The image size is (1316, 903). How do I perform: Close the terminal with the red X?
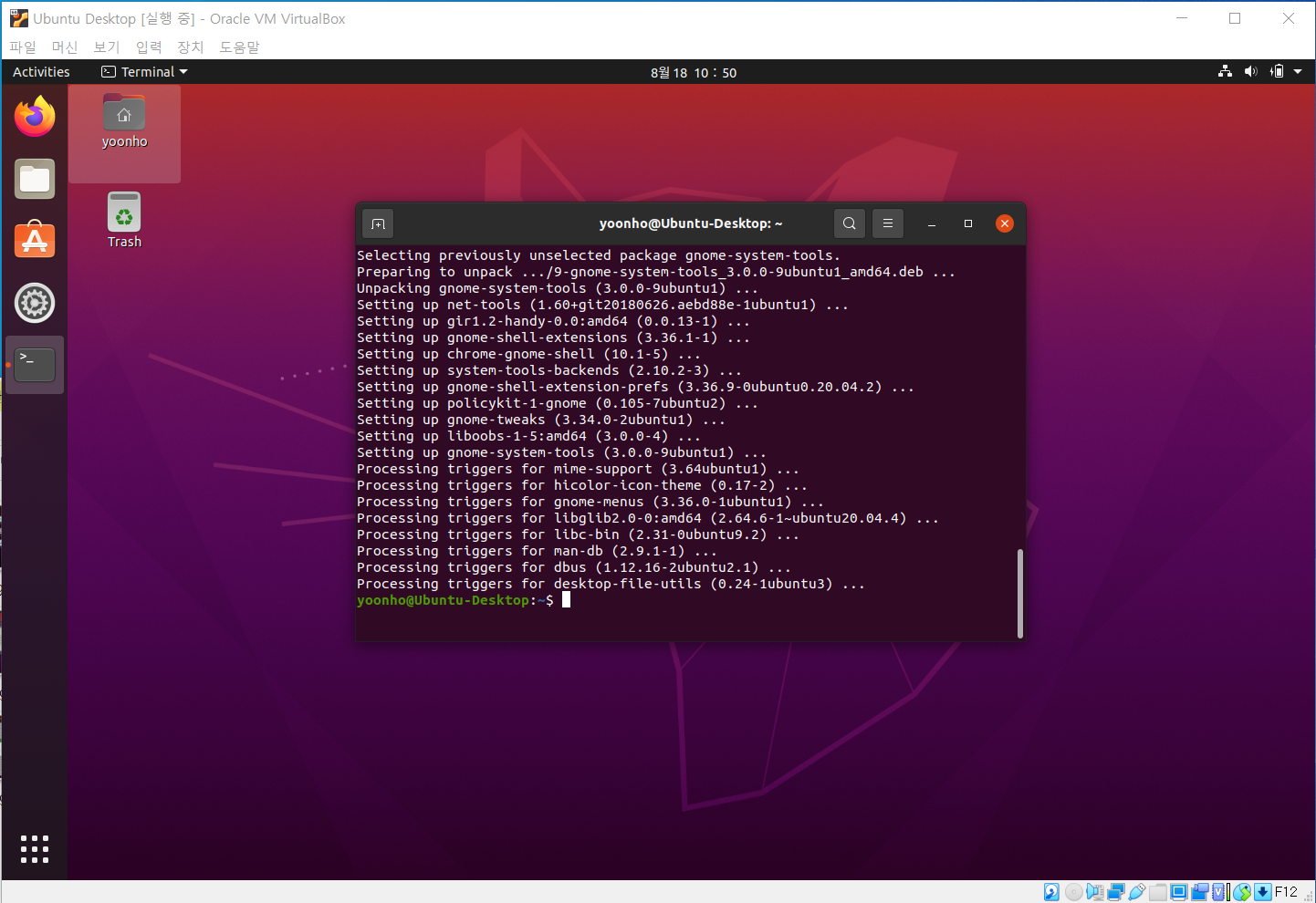coord(1005,223)
